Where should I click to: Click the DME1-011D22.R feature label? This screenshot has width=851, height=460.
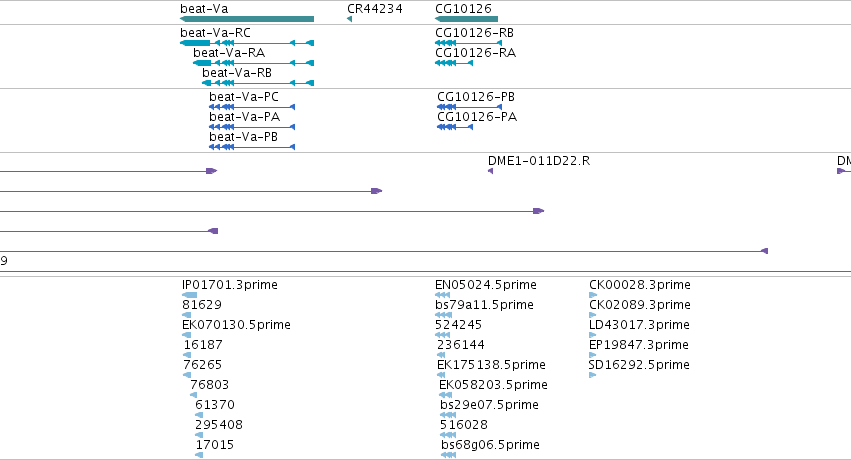[539, 161]
